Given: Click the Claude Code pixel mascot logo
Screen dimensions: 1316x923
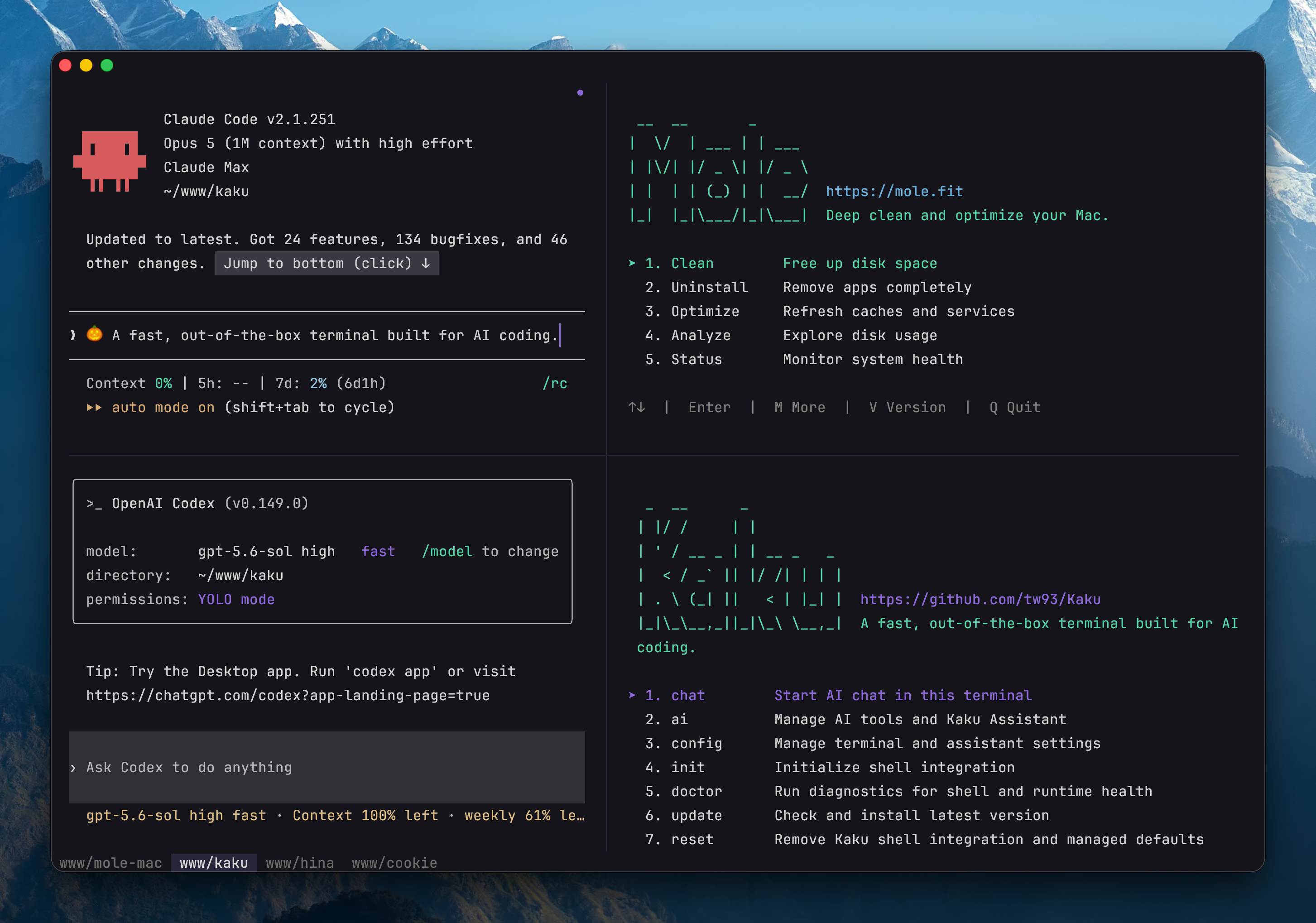Looking at the screenshot, I should (110, 161).
